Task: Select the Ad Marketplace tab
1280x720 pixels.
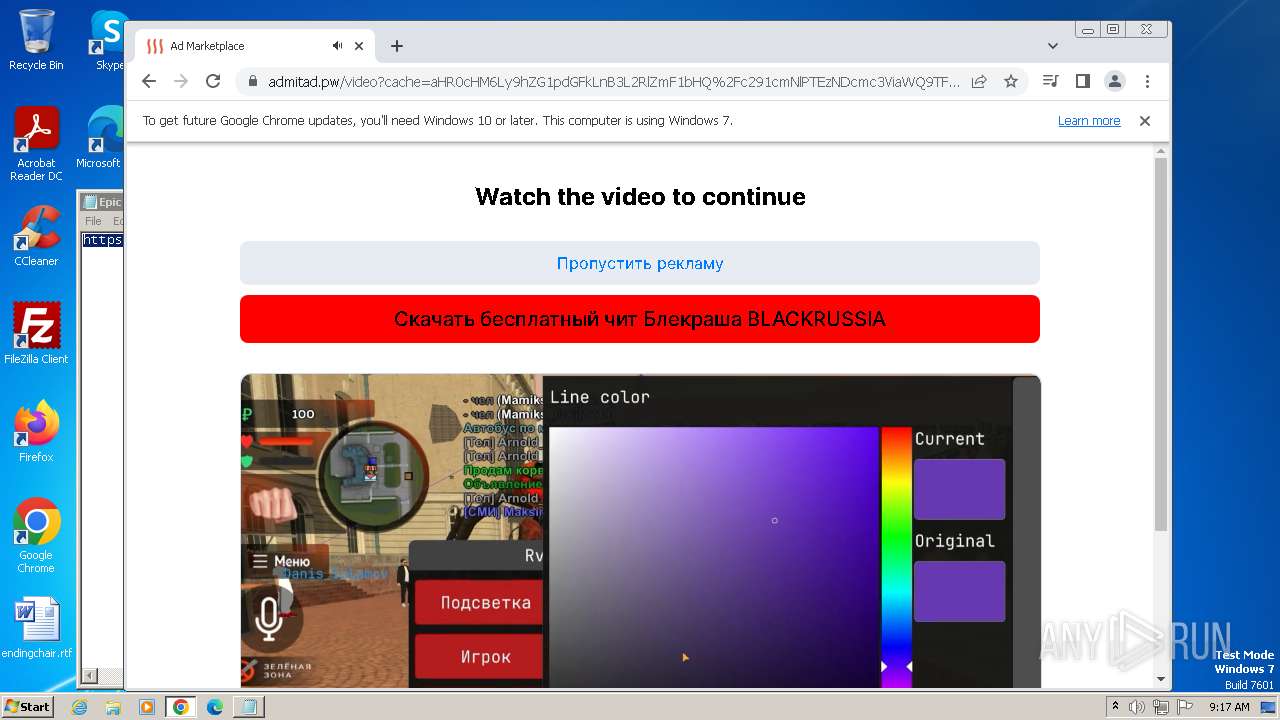Action: coord(255,46)
